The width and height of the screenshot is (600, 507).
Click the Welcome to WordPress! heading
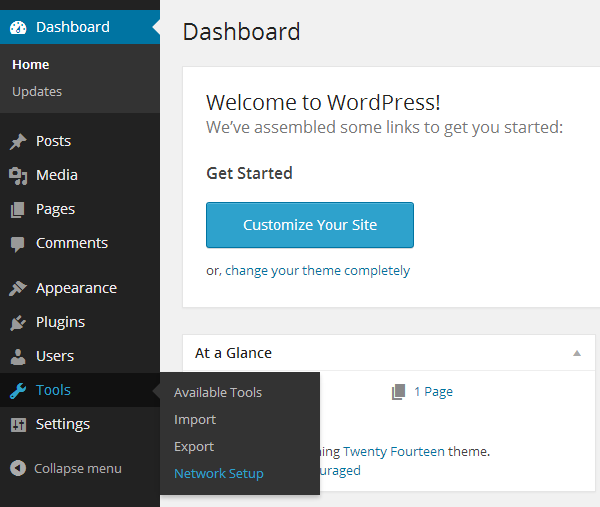pos(323,103)
